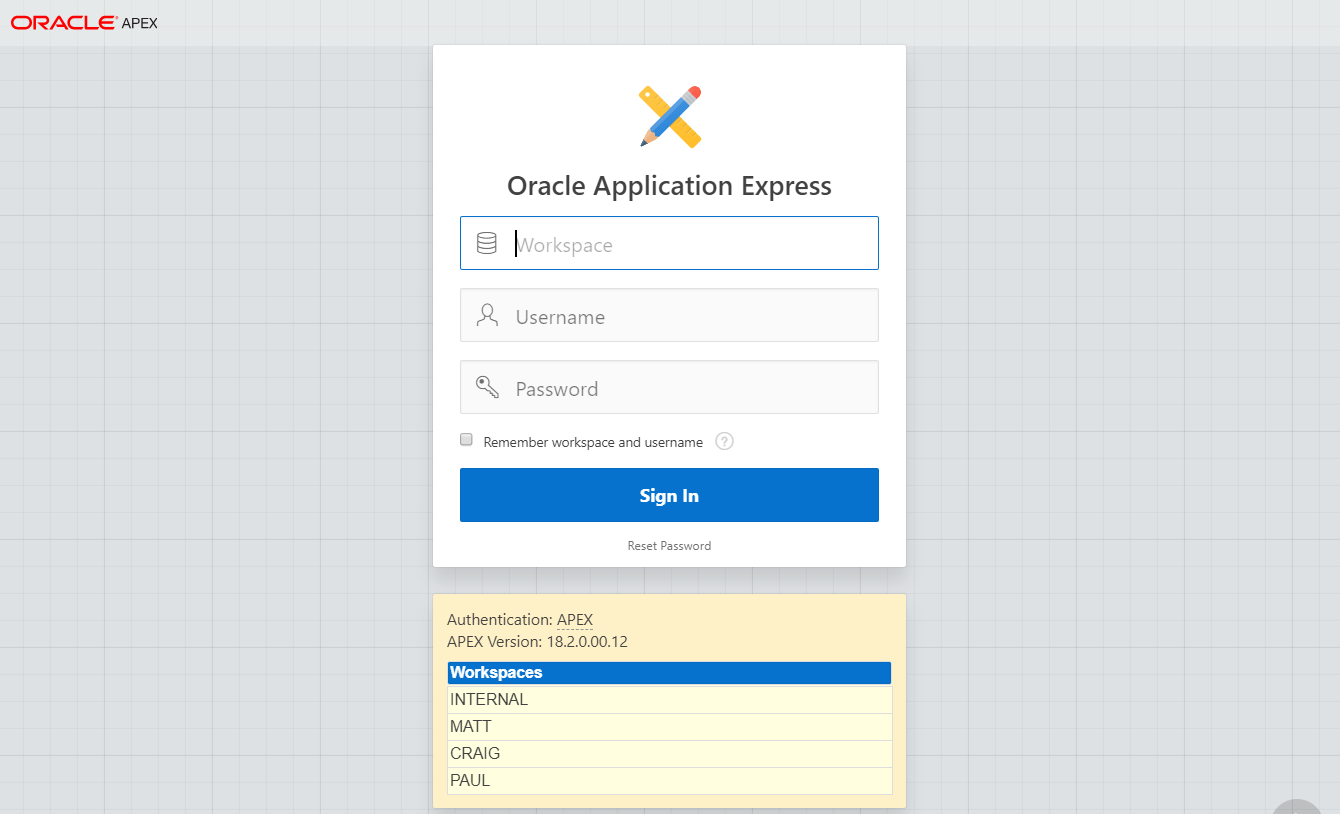This screenshot has width=1340, height=814.
Task: Focus the Workspace input field
Action: coord(669,243)
